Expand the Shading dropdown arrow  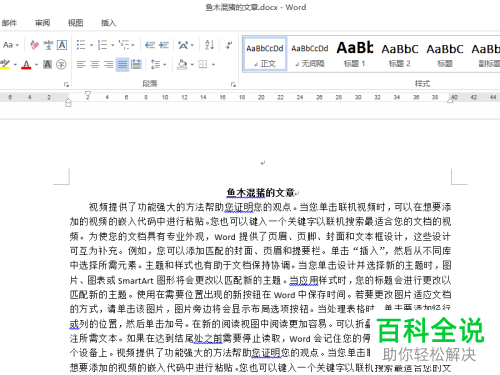(192, 64)
